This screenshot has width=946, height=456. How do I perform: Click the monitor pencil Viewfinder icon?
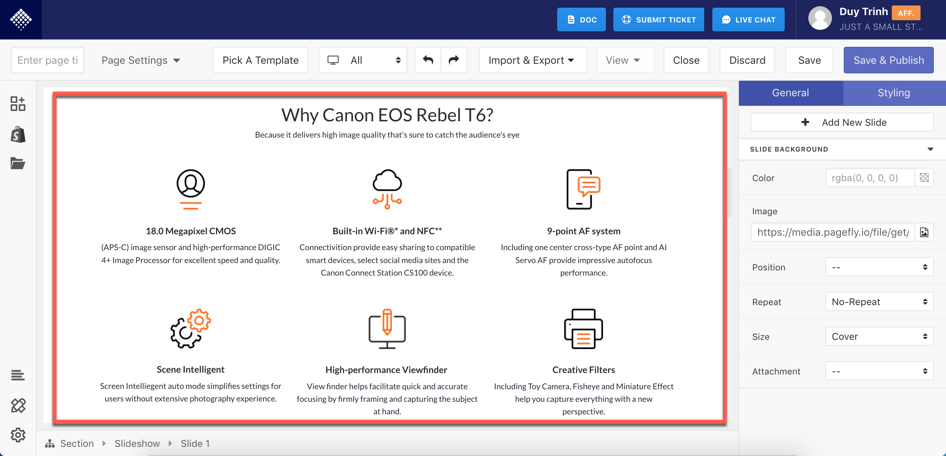point(387,329)
